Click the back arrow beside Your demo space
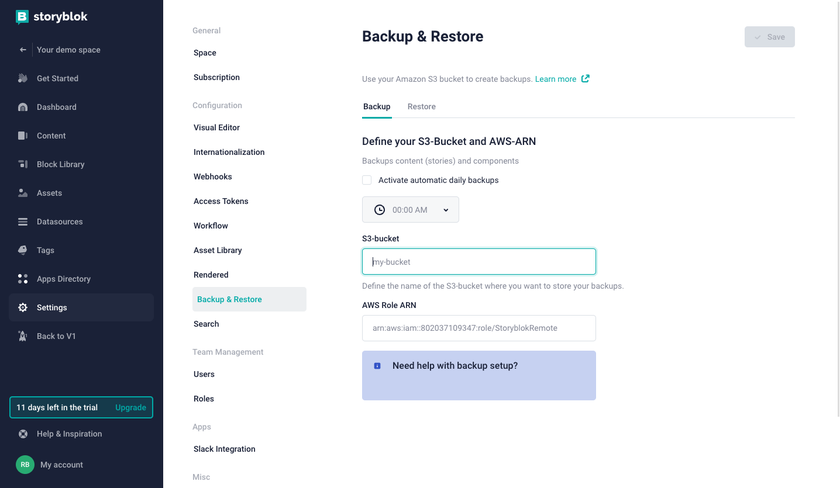Image resolution: width=840 pixels, height=488 pixels. pos(23,50)
